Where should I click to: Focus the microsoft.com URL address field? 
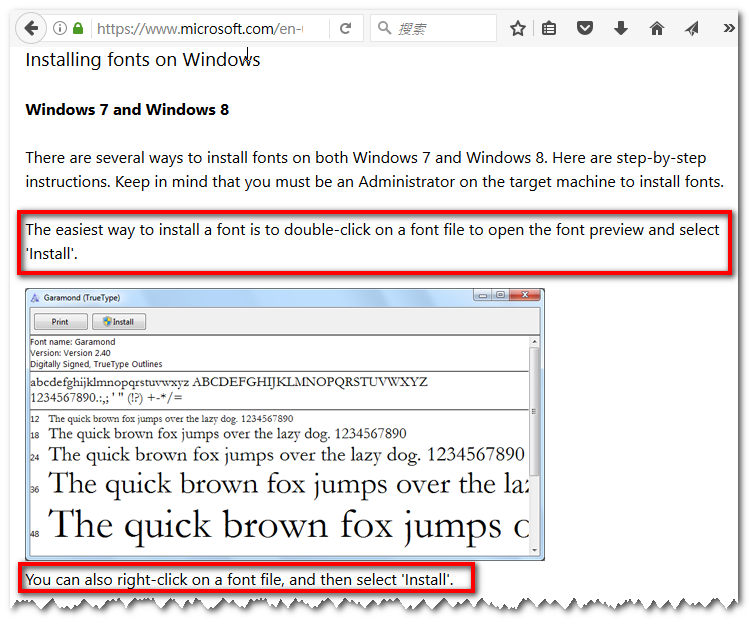pyautogui.click(x=200, y=29)
